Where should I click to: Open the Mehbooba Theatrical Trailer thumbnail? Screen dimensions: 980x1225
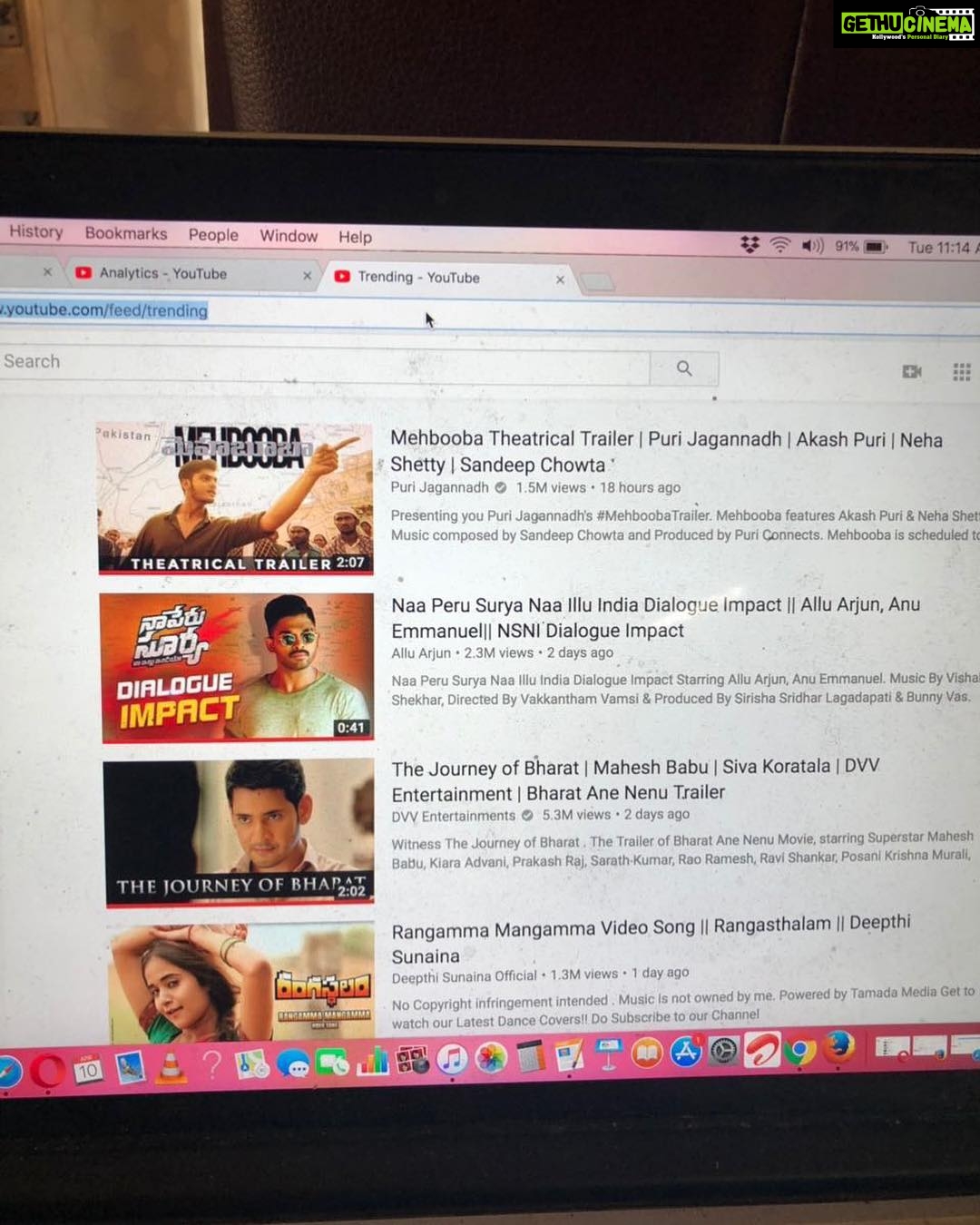[235, 497]
